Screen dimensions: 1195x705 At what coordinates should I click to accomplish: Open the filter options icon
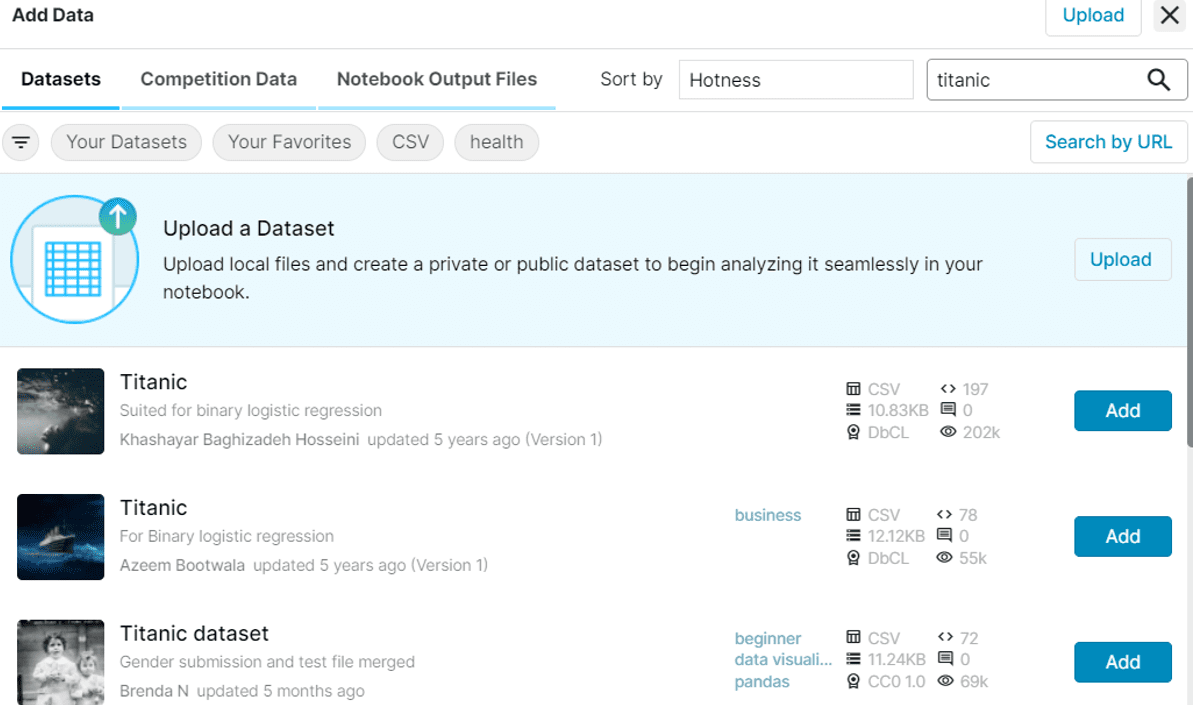(21, 143)
